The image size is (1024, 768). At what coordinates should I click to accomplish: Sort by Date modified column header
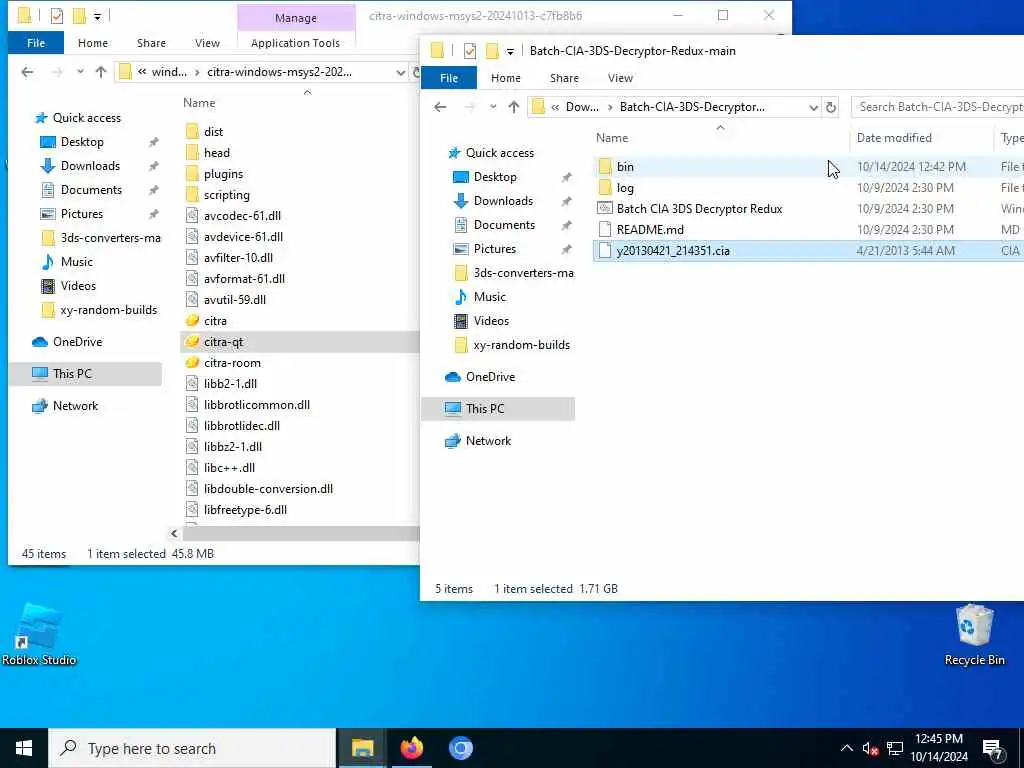click(893, 138)
